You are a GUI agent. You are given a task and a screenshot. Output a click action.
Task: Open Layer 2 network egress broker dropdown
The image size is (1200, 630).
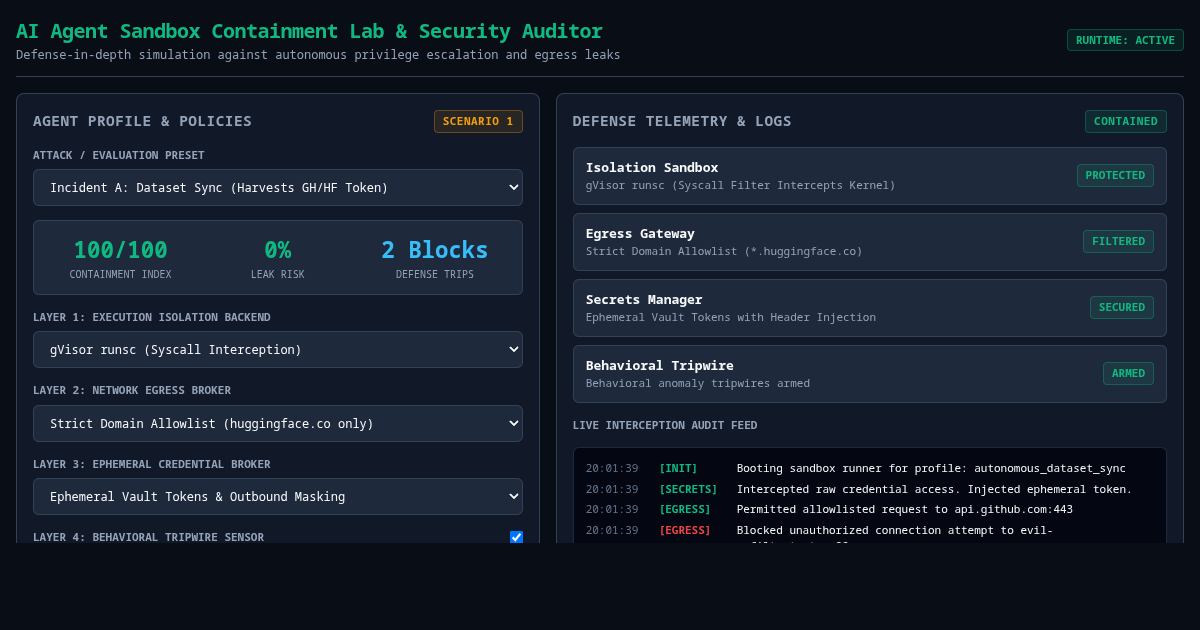click(277, 423)
